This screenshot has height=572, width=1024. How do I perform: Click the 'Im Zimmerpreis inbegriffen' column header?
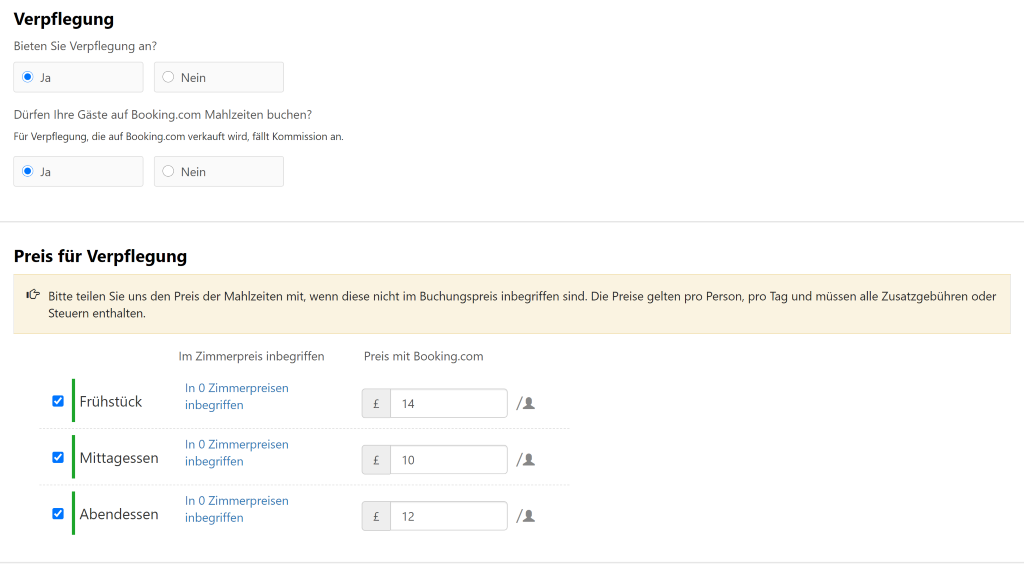[x=251, y=356]
